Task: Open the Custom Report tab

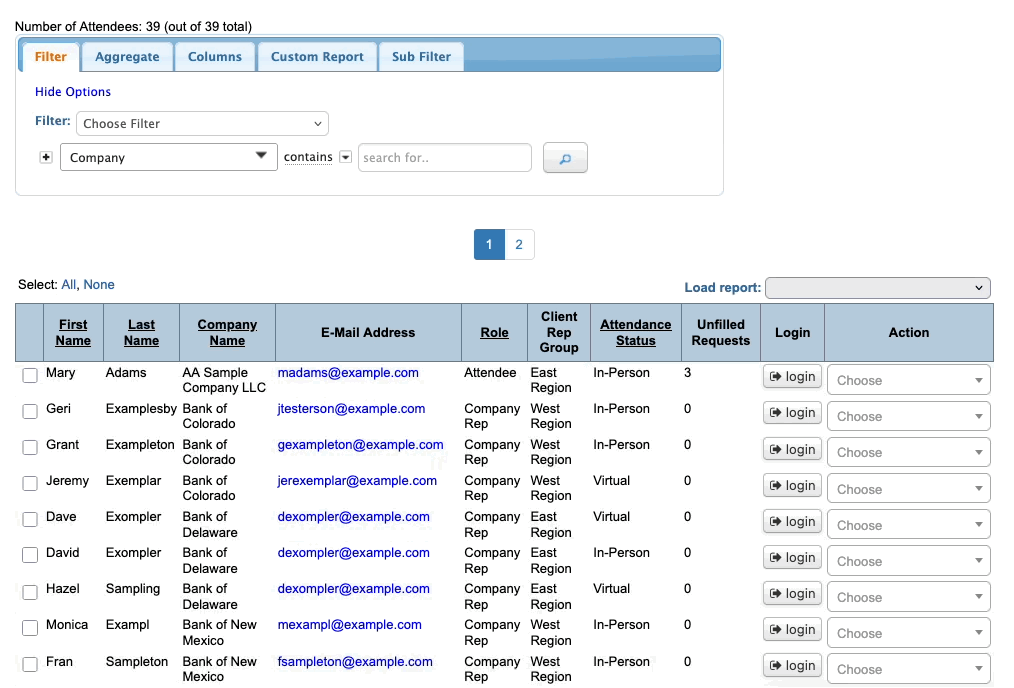Action: coord(317,57)
